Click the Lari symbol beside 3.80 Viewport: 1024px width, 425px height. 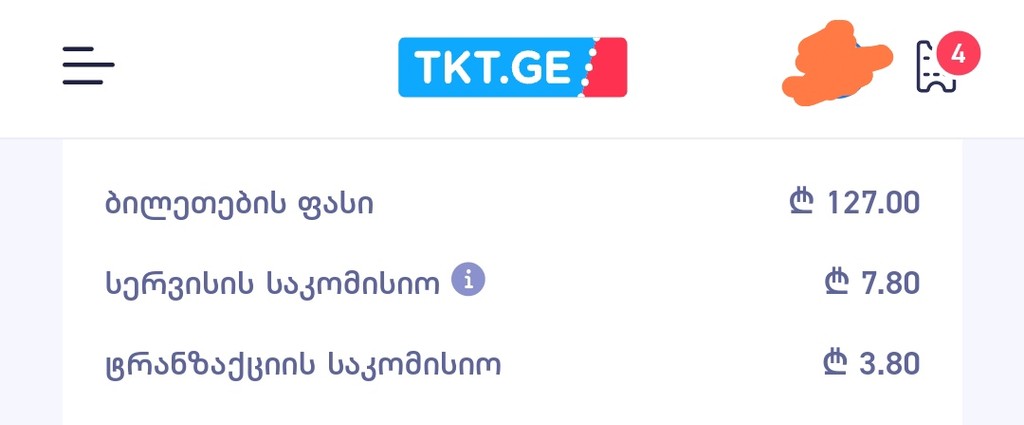836,363
